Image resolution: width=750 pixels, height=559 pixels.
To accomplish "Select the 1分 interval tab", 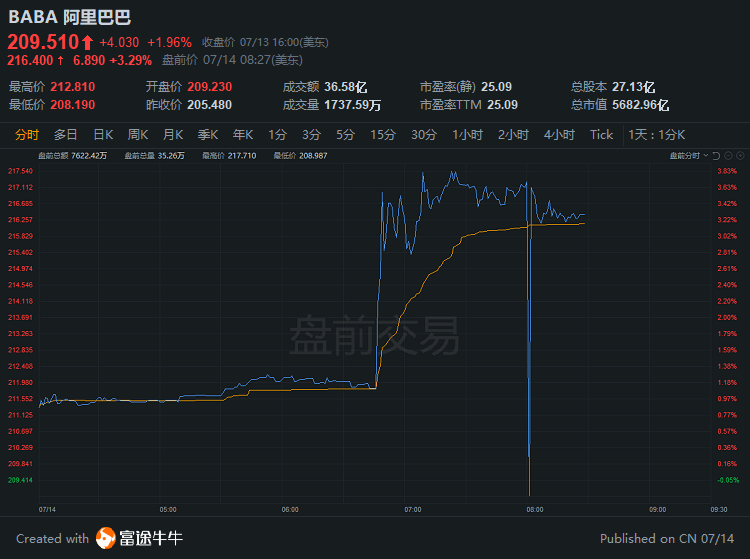I will click(x=277, y=135).
